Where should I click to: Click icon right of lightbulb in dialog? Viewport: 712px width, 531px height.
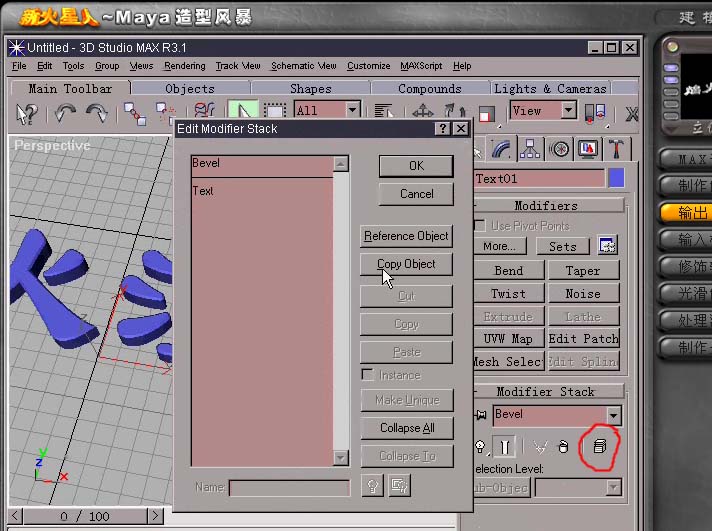[x=400, y=486]
